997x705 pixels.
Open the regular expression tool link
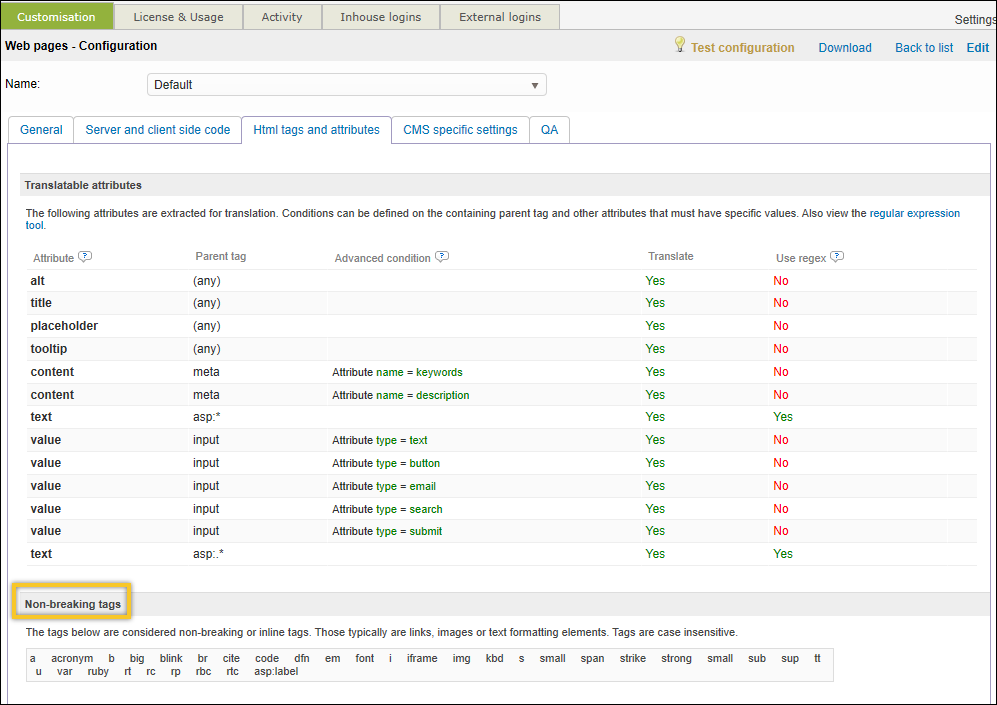pos(914,213)
